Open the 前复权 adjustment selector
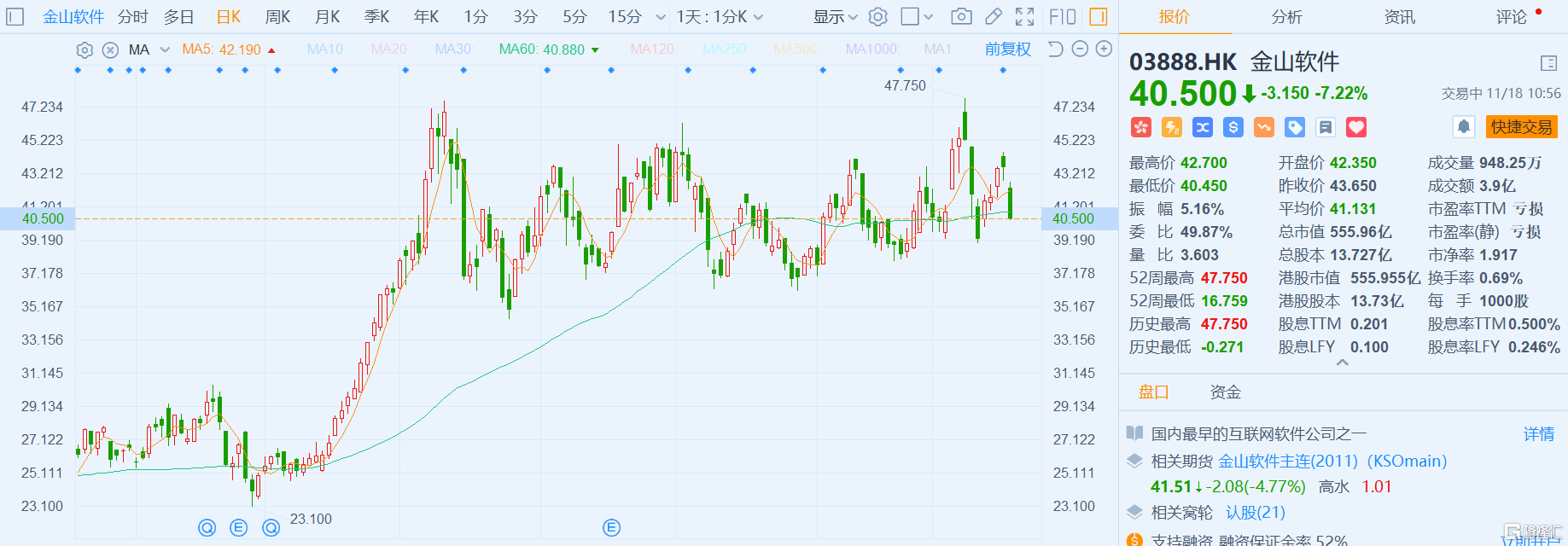 click(x=1008, y=49)
